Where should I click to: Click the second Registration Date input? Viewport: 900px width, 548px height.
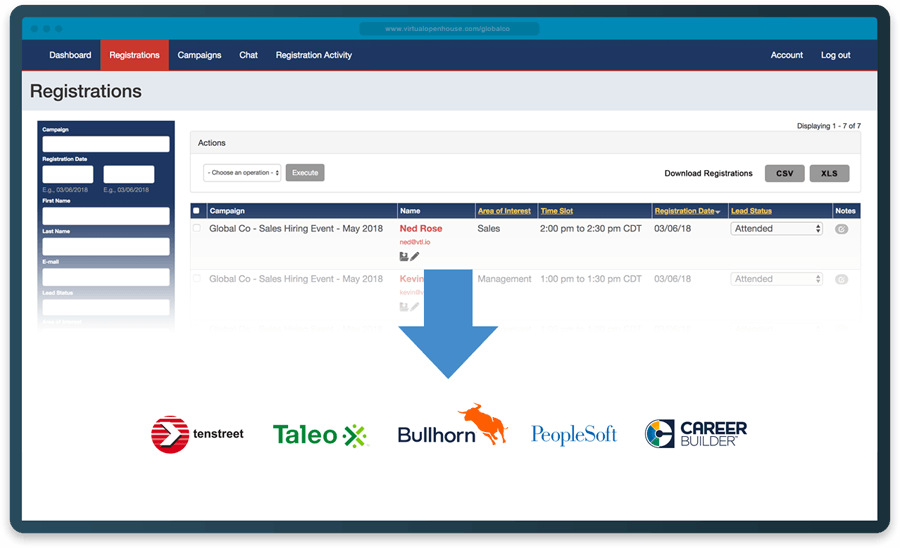[x=129, y=174]
